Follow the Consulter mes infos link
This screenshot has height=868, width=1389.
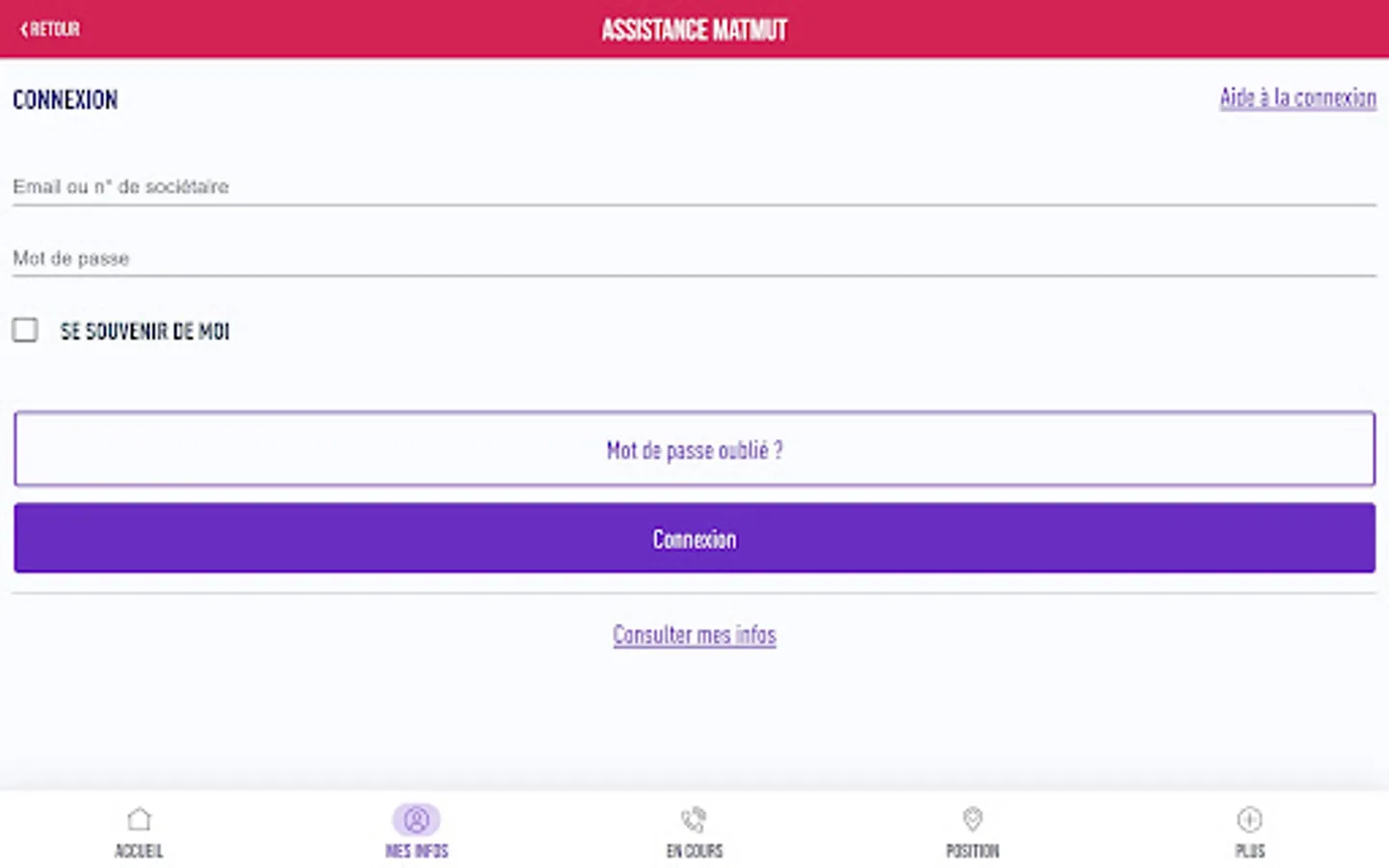point(694,635)
